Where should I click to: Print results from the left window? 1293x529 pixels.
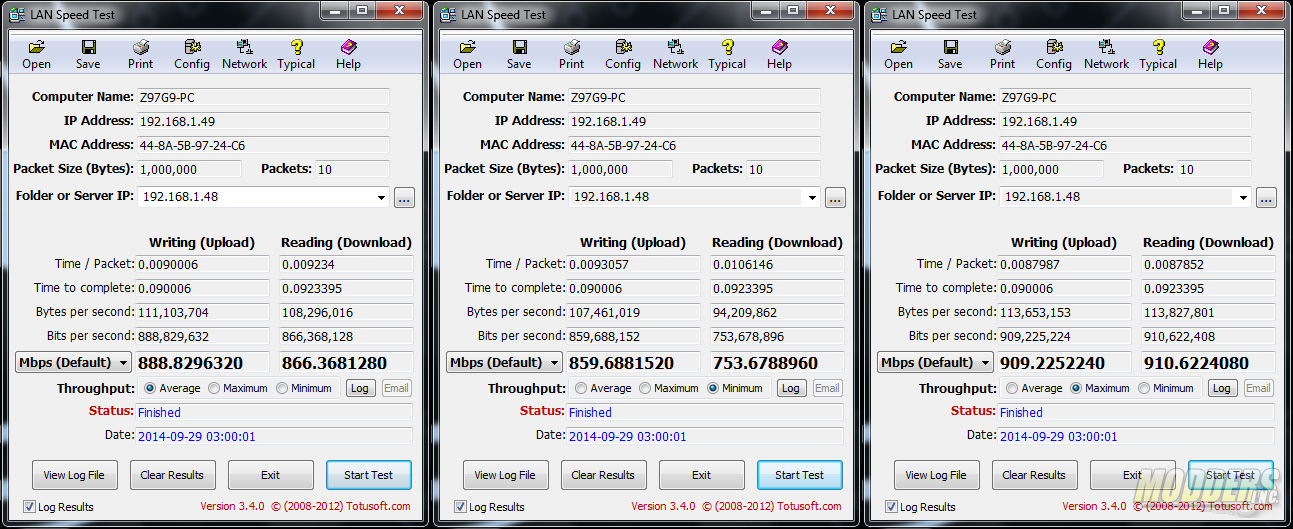pos(141,55)
